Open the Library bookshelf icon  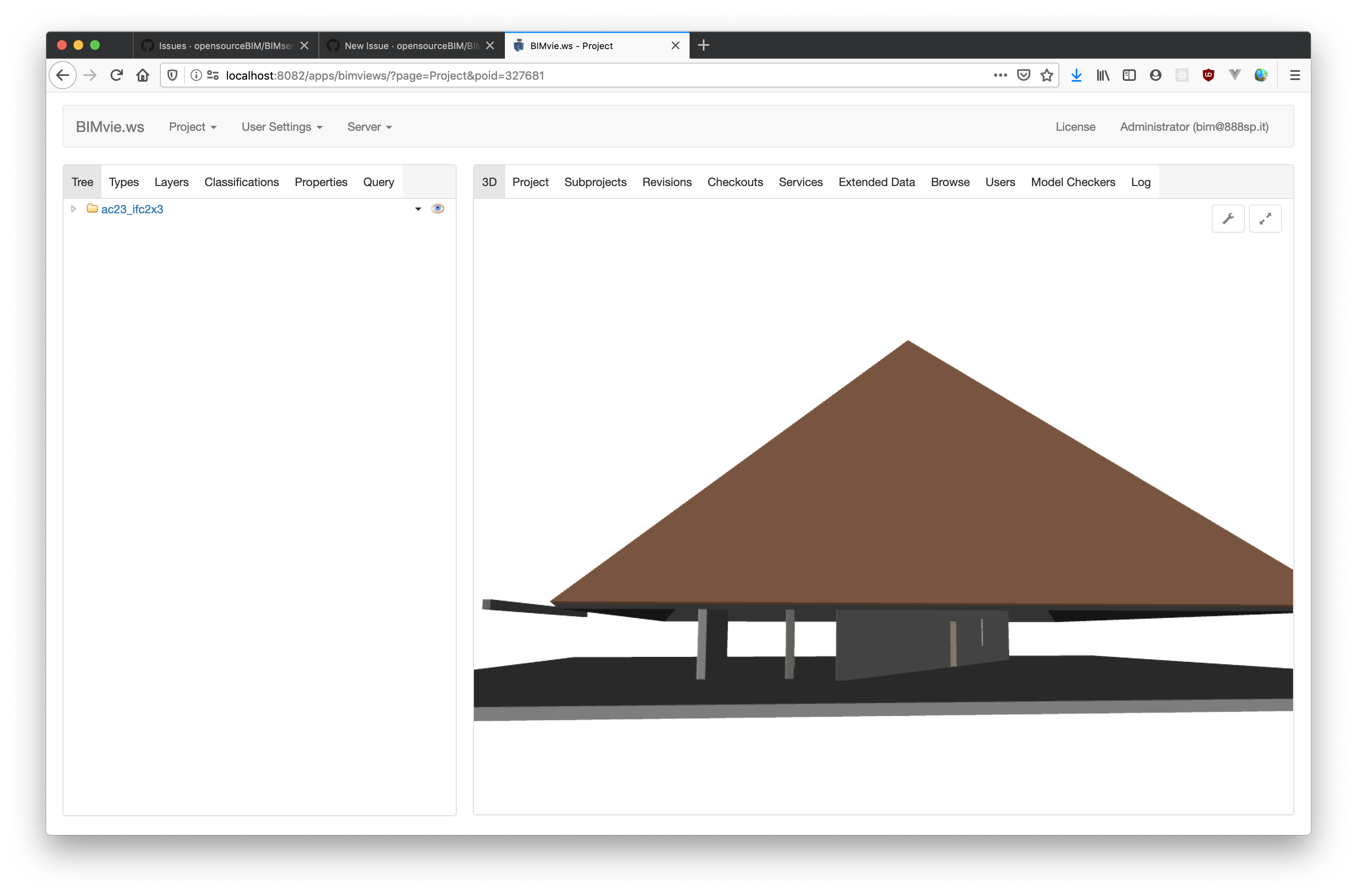click(1102, 75)
